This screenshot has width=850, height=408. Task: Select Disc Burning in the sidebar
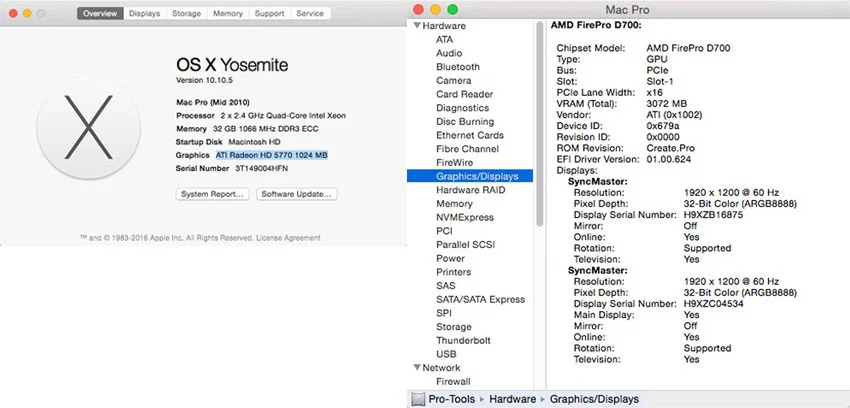(465, 121)
